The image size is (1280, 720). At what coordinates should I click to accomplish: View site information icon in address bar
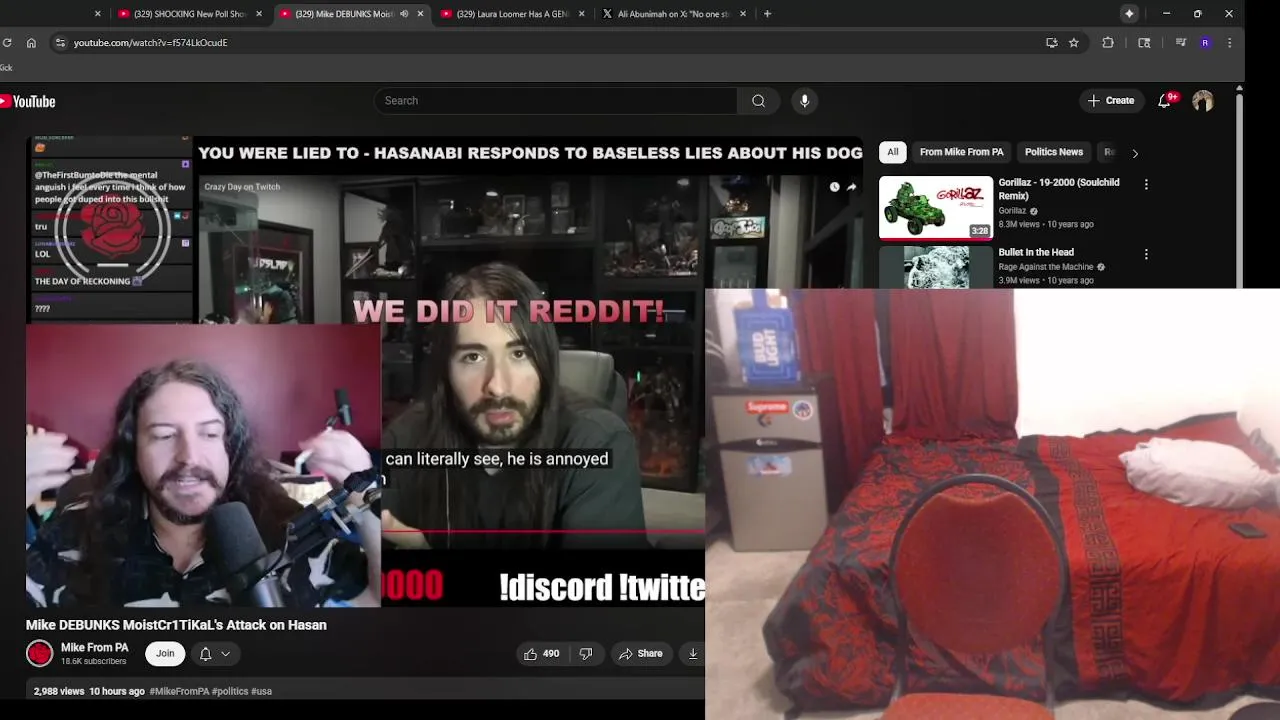click(60, 43)
